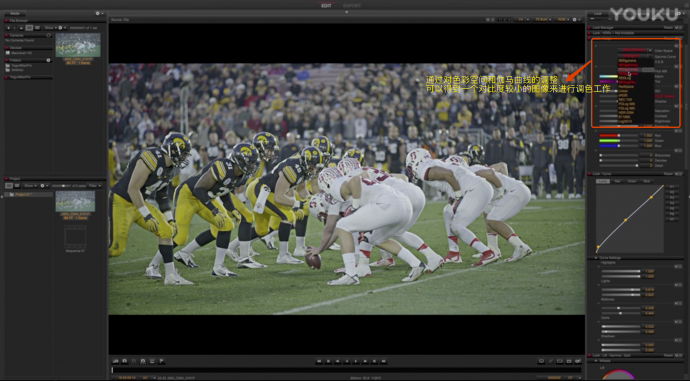This screenshot has height=381, width=690.
Task: Click Reset button for Look Curve
Action: pyautogui.click(x=668, y=174)
